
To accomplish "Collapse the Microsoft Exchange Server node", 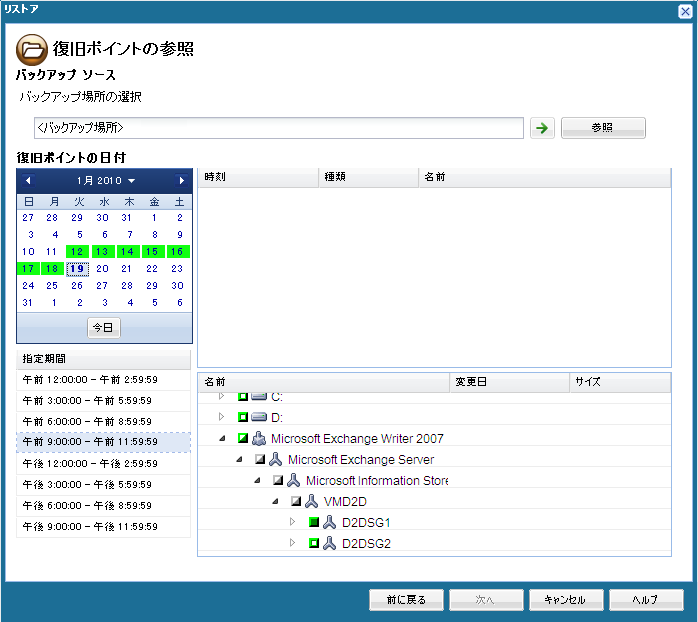I will click(239, 459).
